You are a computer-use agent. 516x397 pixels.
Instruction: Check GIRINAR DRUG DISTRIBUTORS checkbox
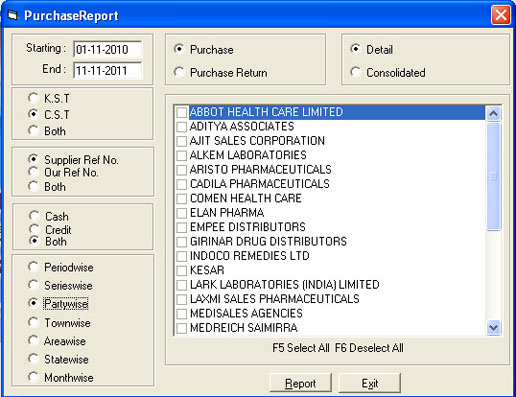(x=181, y=242)
